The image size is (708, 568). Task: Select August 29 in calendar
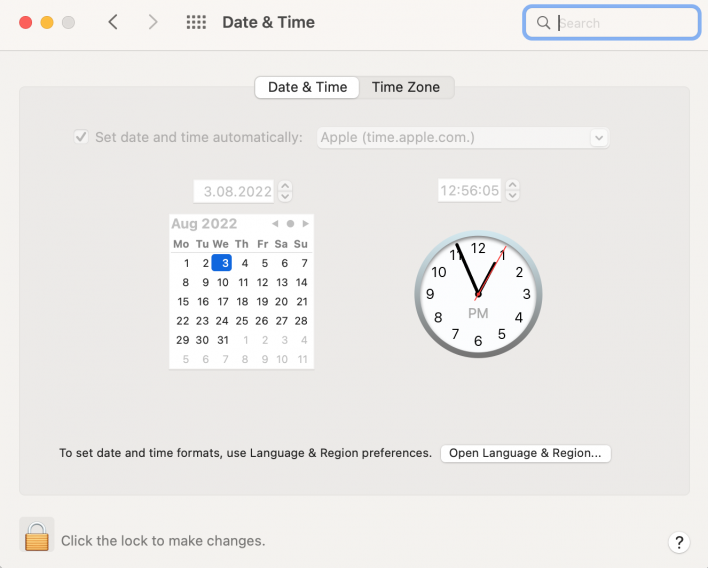pos(182,340)
